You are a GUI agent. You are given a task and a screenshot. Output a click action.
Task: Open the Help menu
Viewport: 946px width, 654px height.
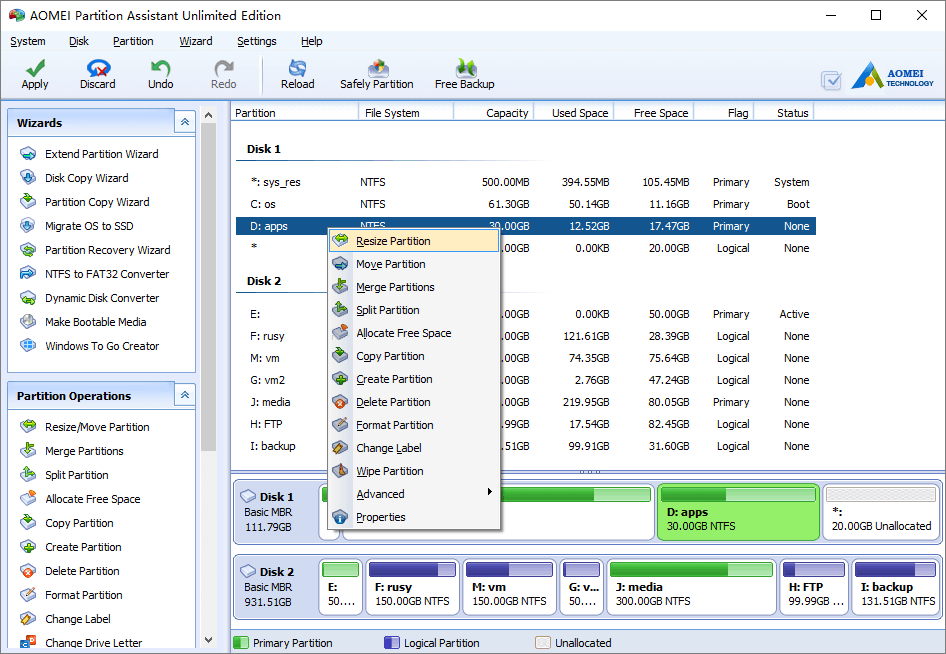point(311,41)
